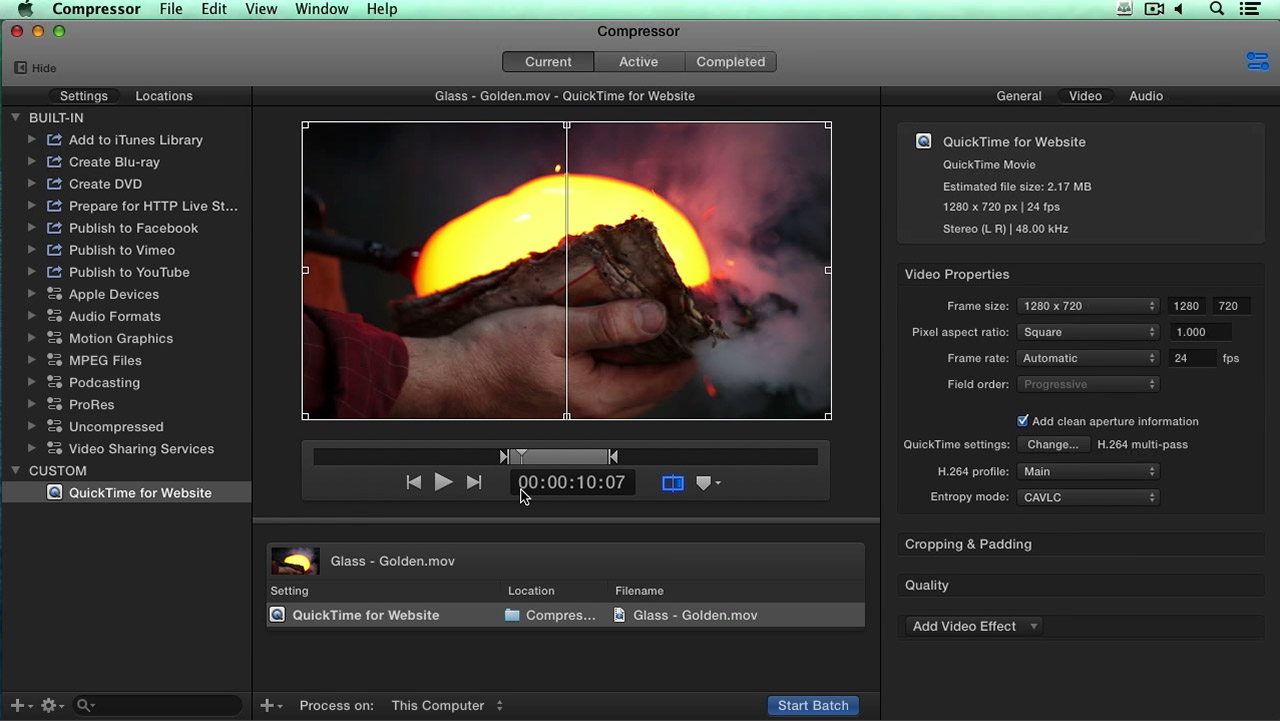The image size is (1280, 721).
Task: Click the ProRes group icon
Action: tap(54, 404)
